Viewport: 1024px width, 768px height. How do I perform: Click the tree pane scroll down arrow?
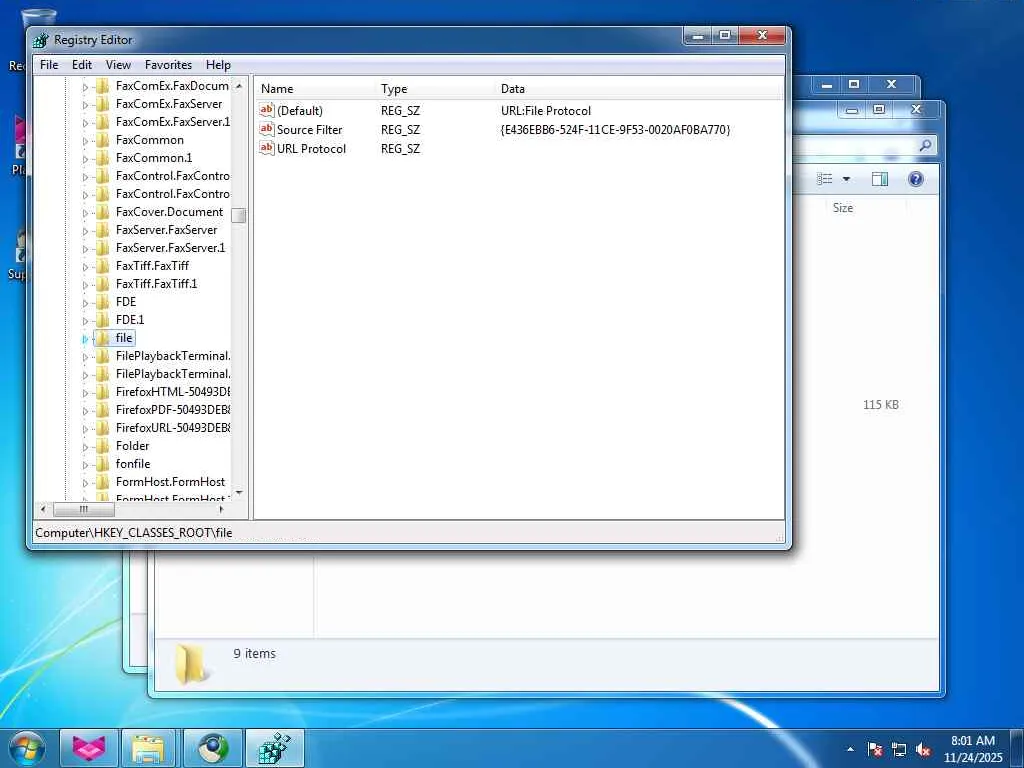(239, 492)
